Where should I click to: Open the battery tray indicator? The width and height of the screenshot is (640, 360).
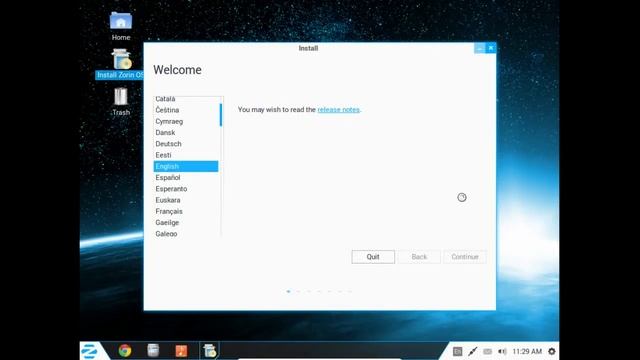click(487, 351)
